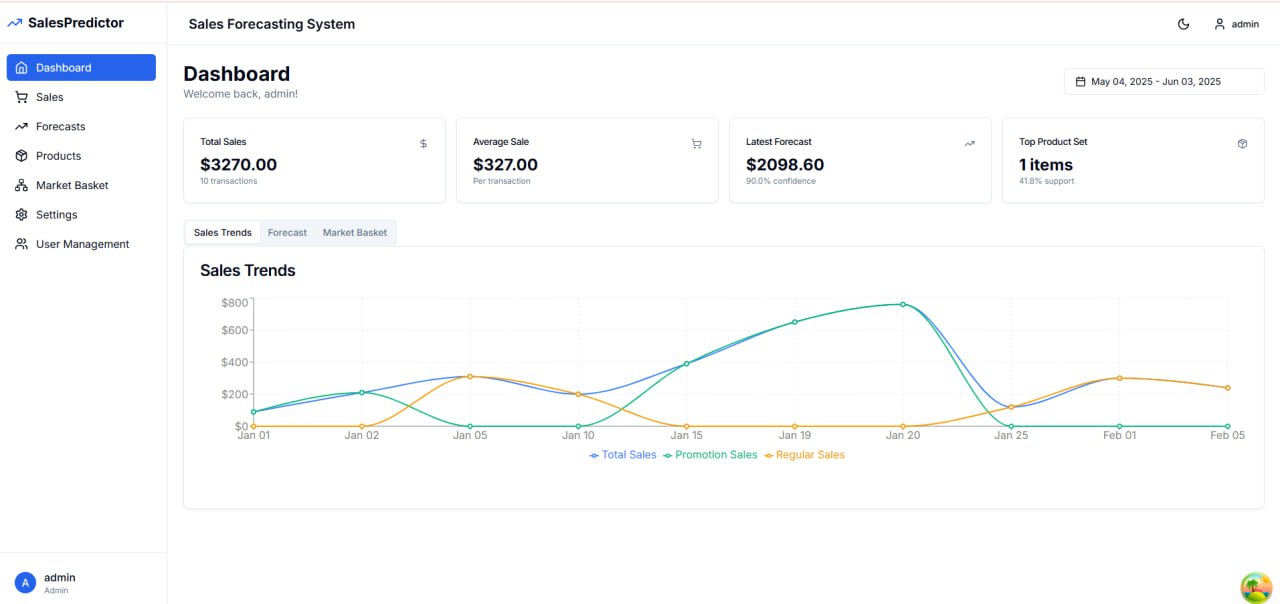Open User Management via its people icon

pyautogui.click(x=21, y=244)
